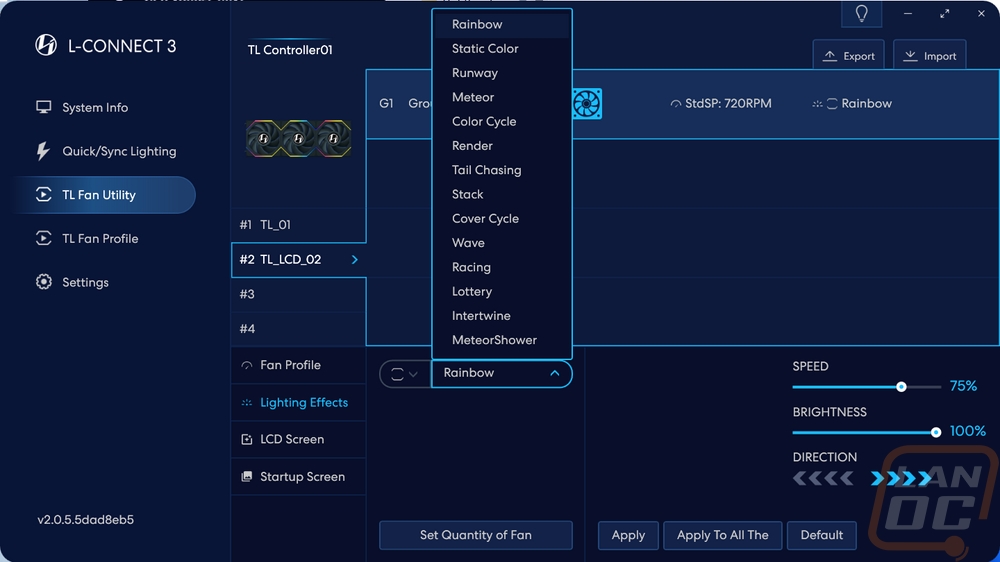Switch to Startup Screen tab
Screen dimensions: 1000x562
[298, 477]
